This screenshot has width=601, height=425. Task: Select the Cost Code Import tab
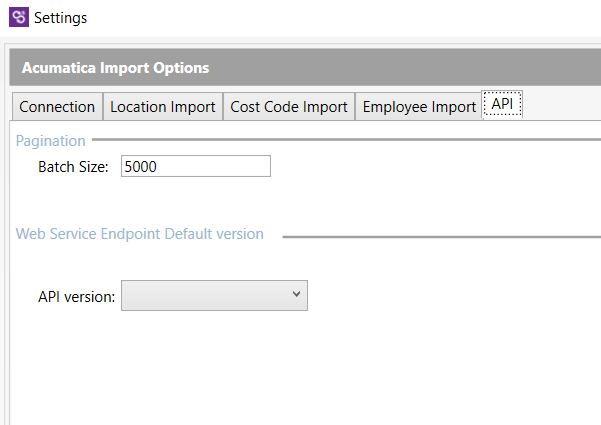coord(289,107)
